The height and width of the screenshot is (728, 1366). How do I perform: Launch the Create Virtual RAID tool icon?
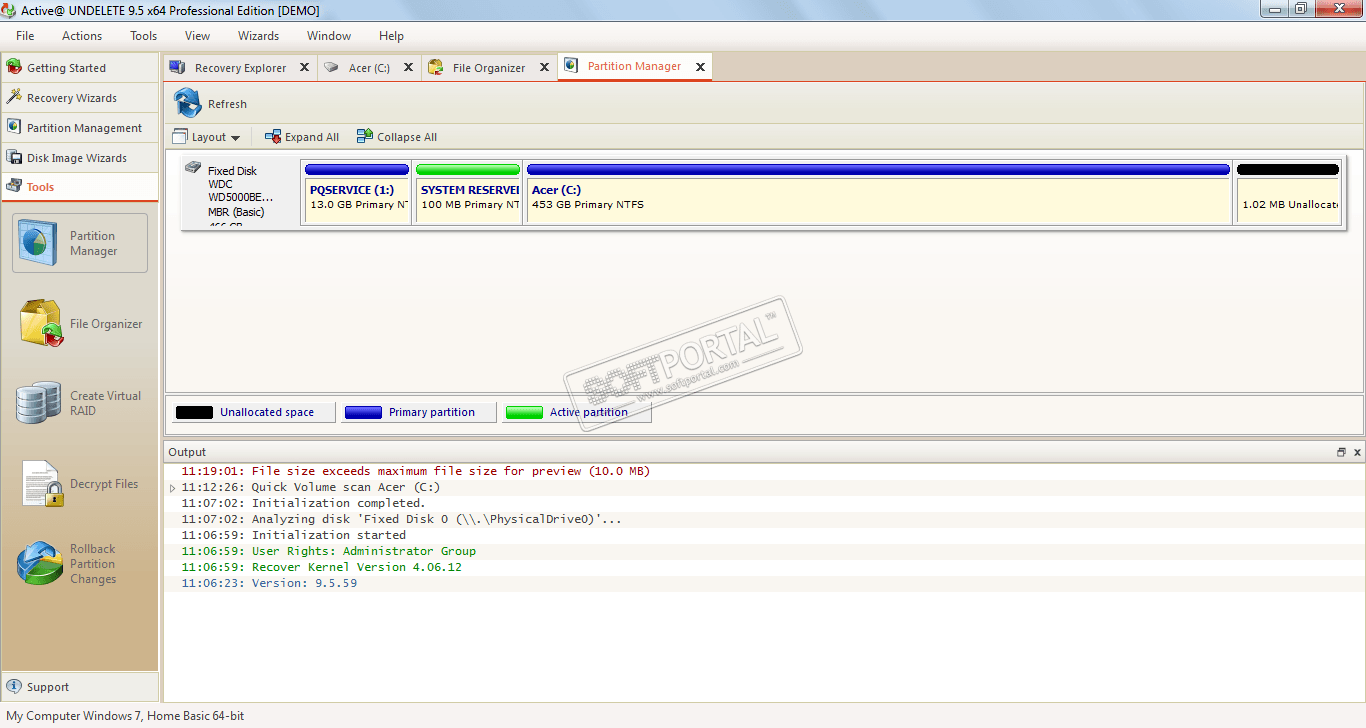pos(39,403)
